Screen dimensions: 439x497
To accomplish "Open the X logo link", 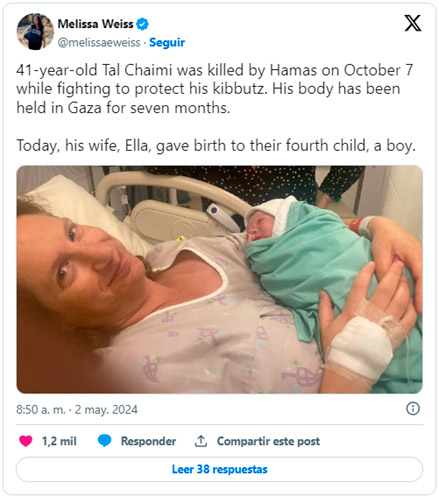I will 413,23.
